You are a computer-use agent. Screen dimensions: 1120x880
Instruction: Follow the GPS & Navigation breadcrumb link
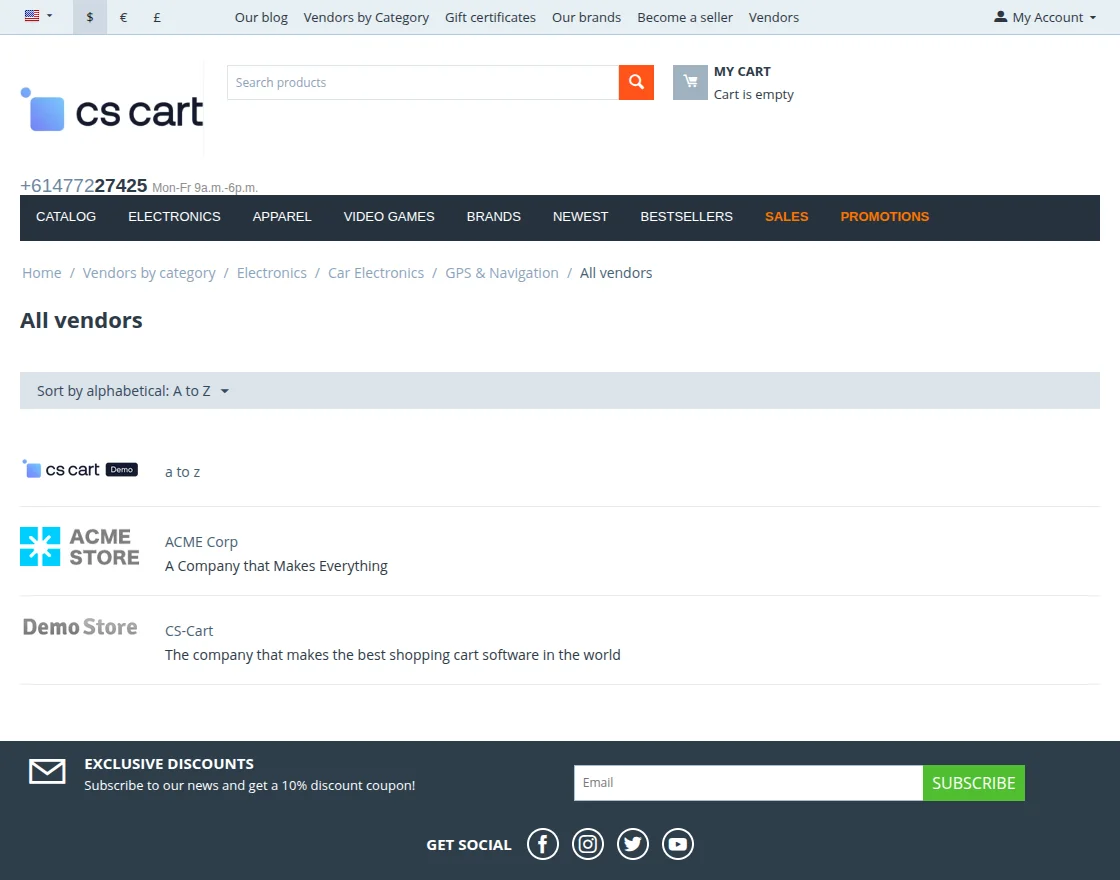(501, 272)
